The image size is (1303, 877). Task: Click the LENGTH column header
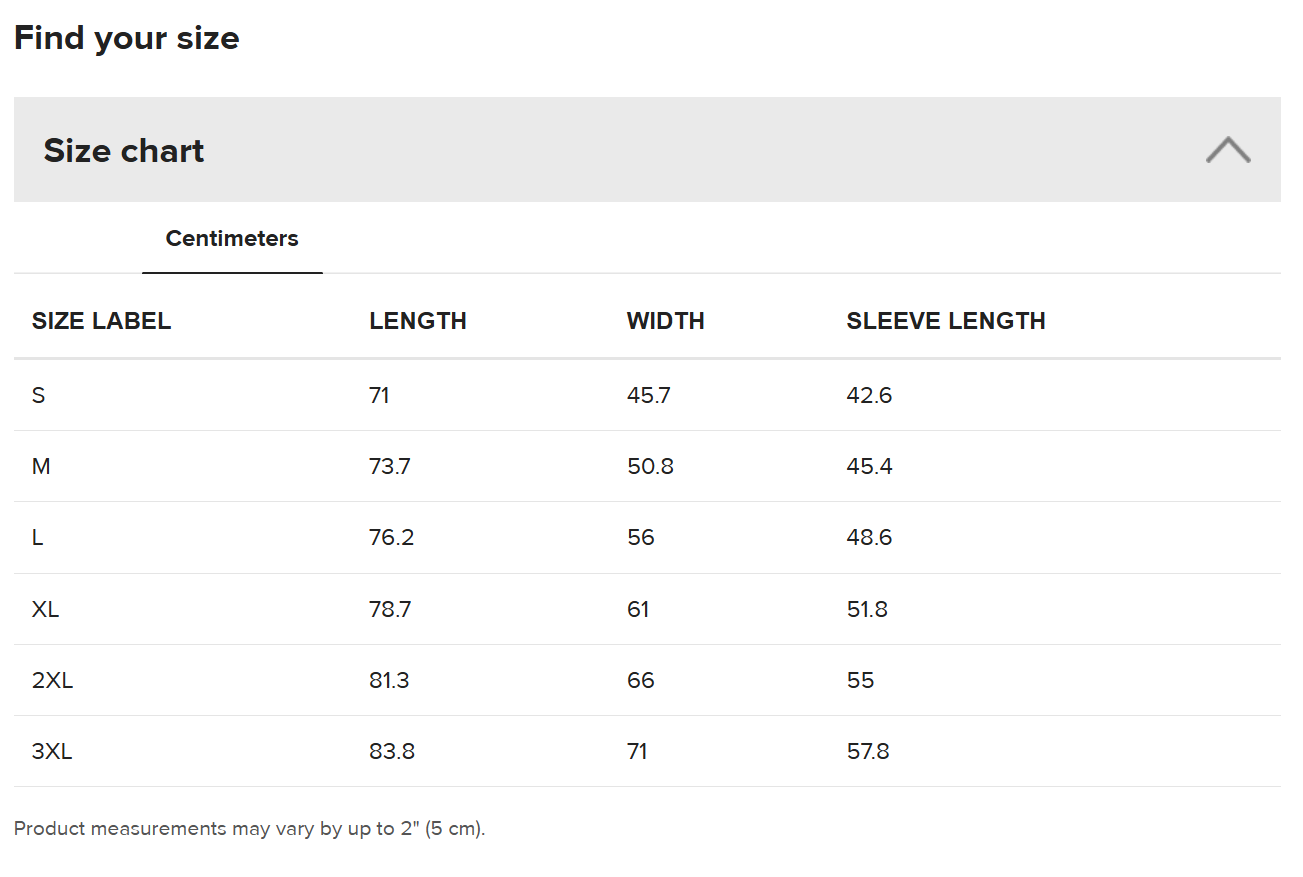click(418, 321)
